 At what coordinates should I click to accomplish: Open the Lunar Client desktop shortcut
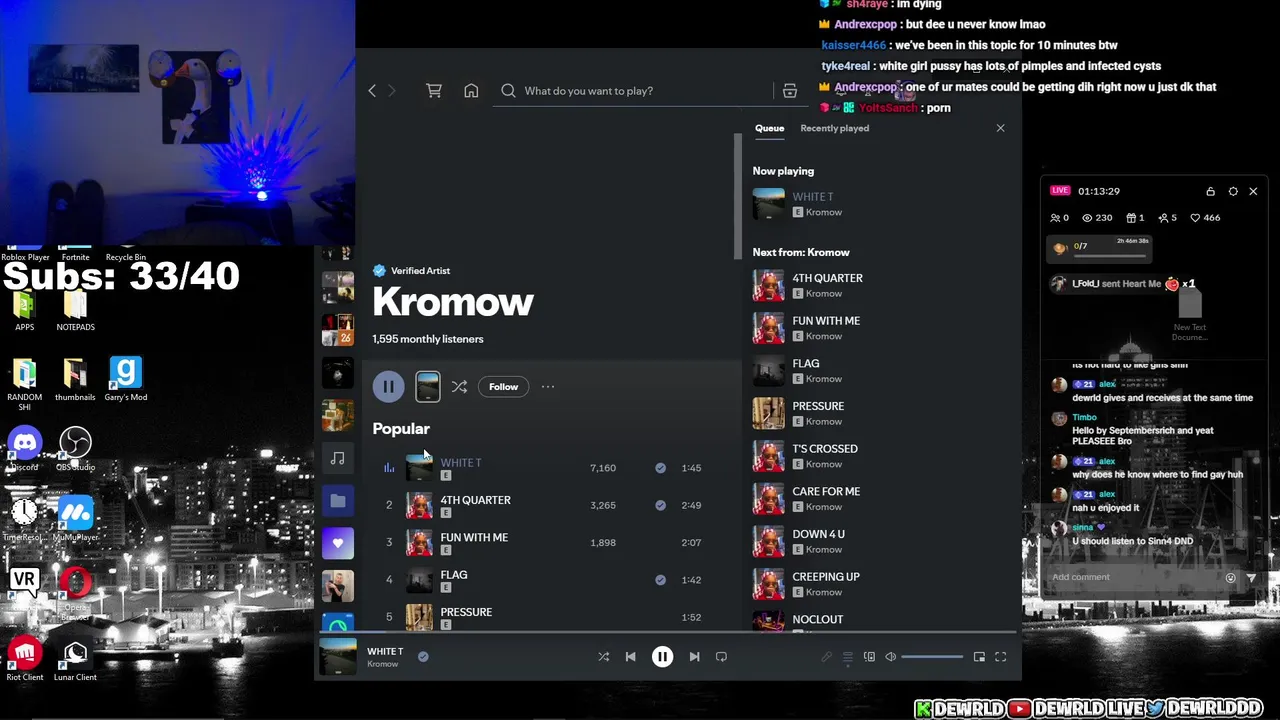(75, 658)
